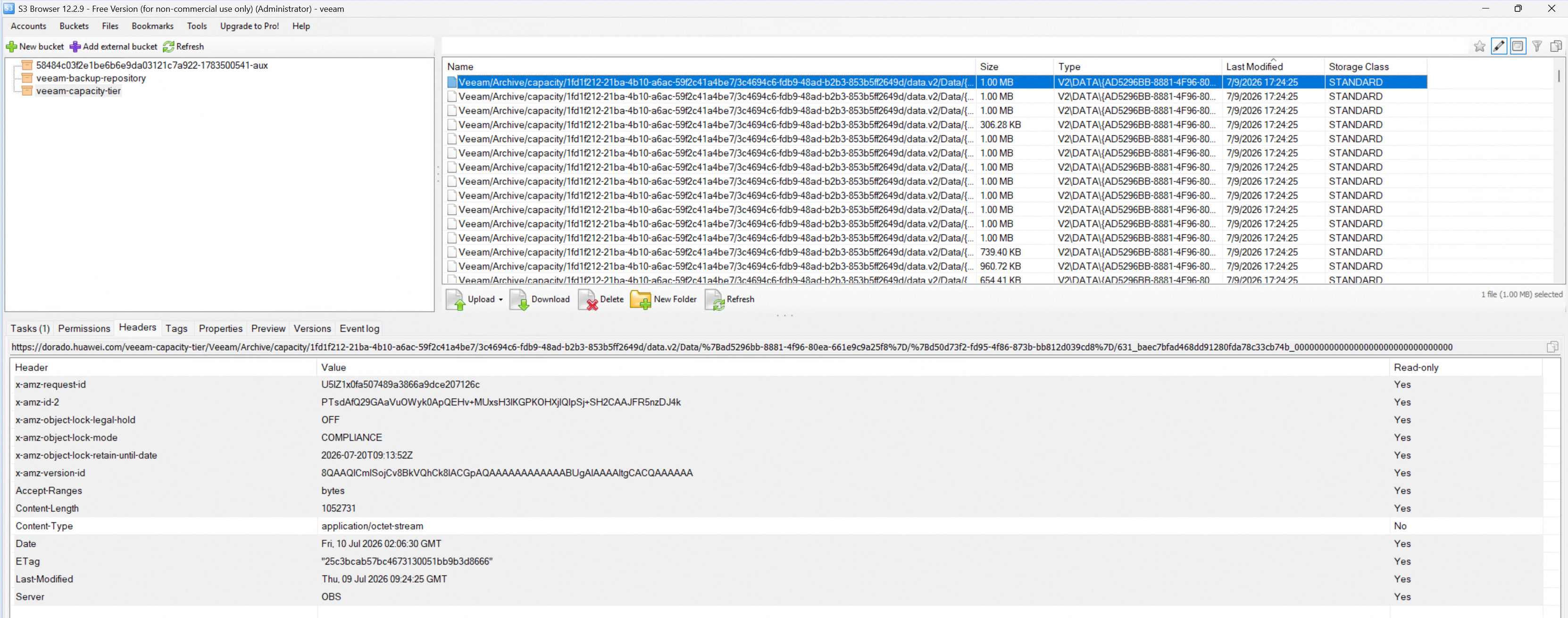The image size is (1568, 618).
Task: Open the Help menu
Action: [x=301, y=26]
